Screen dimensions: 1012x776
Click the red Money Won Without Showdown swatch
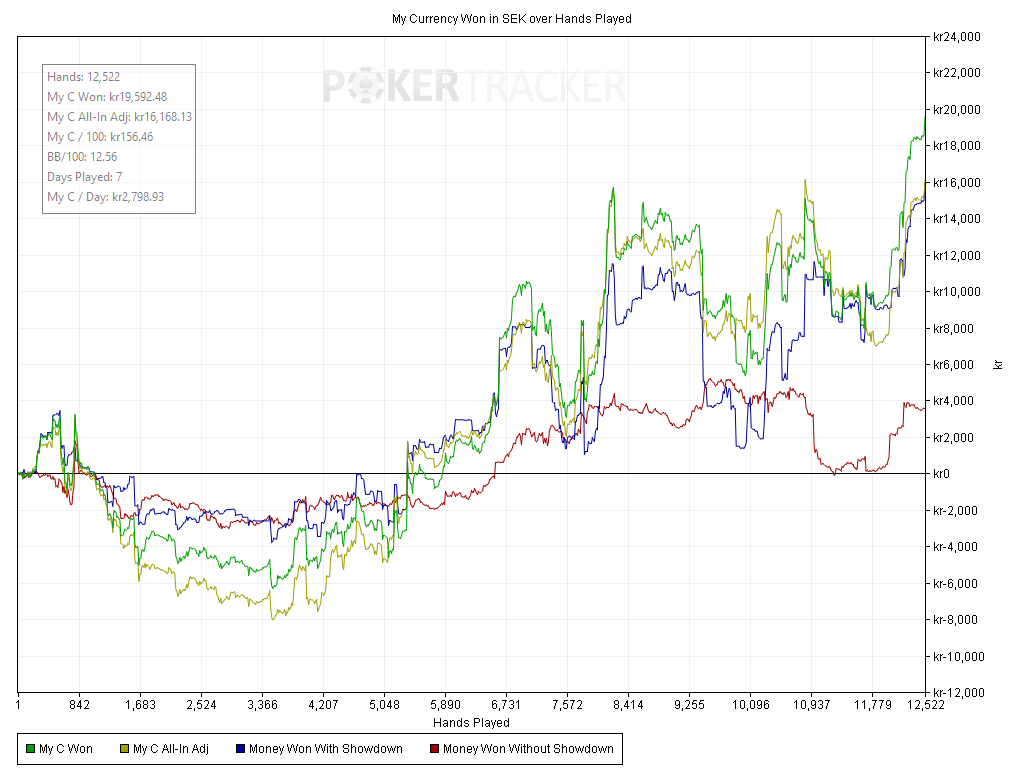click(434, 749)
